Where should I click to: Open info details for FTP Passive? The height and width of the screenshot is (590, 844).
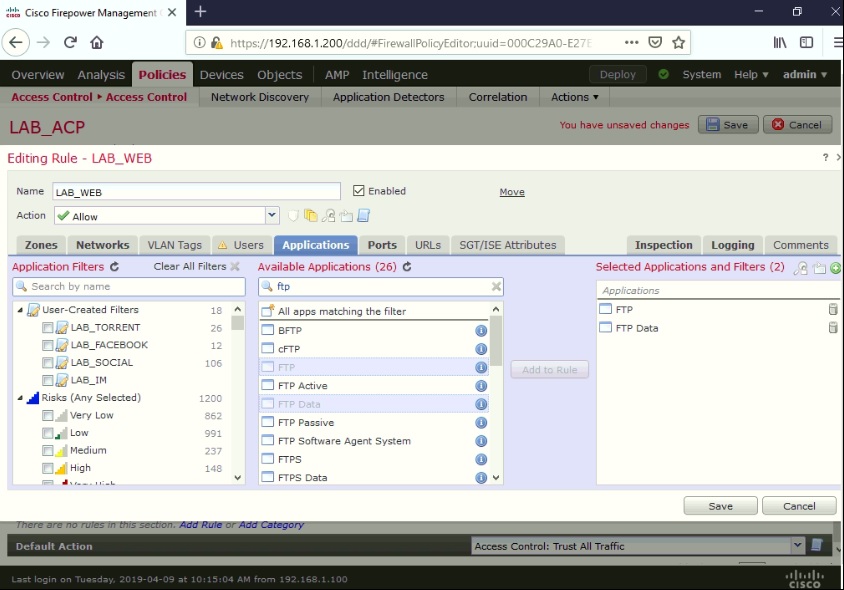point(480,422)
